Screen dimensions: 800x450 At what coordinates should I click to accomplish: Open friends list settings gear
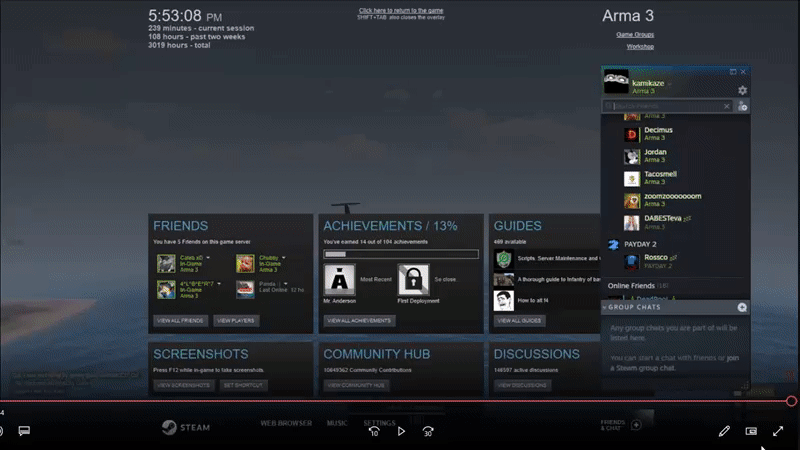(742, 90)
